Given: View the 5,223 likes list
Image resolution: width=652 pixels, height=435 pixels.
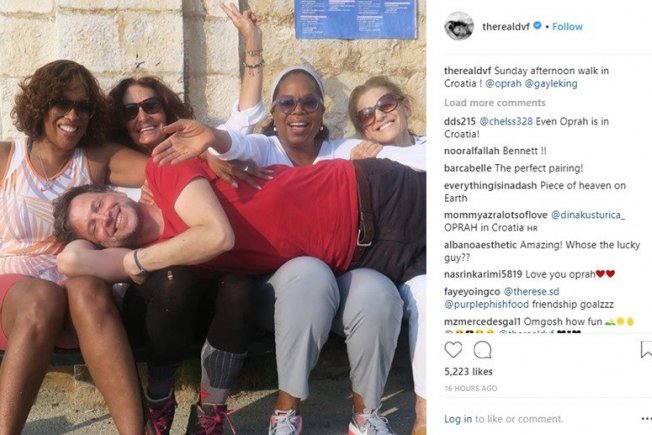Looking at the screenshot, I should point(468,371).
